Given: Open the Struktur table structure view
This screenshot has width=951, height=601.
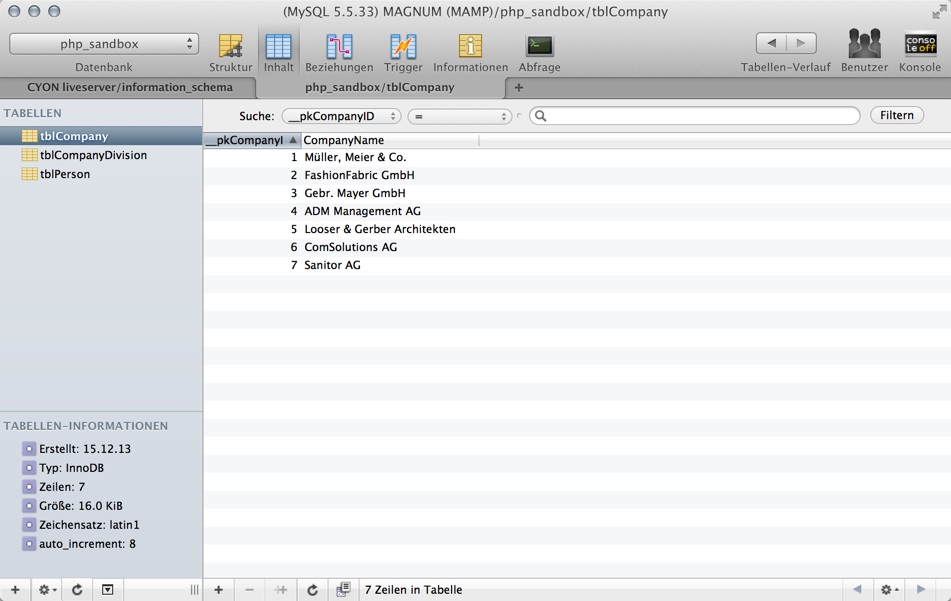Looking at the screenshot, I should [230, 52].
